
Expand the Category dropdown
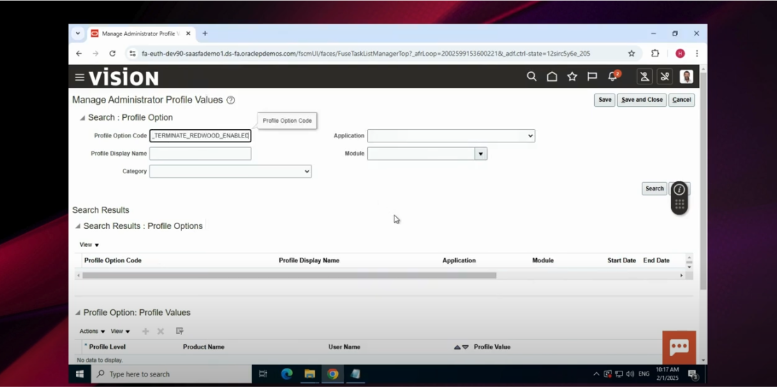pyautogui.click(x=230, y=171)
